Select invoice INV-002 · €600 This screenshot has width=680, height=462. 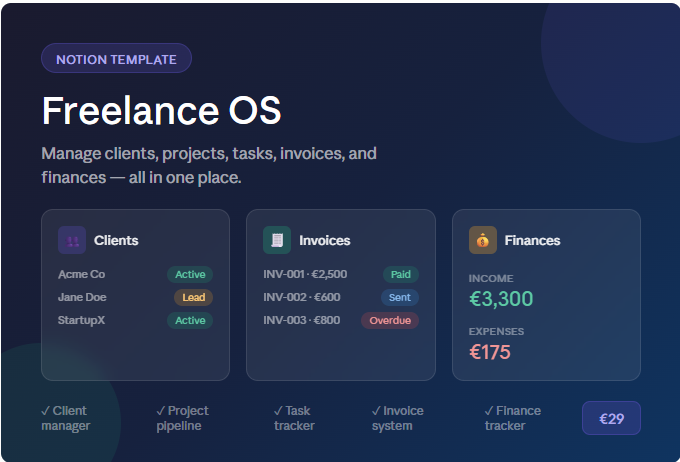pos(341,297)
